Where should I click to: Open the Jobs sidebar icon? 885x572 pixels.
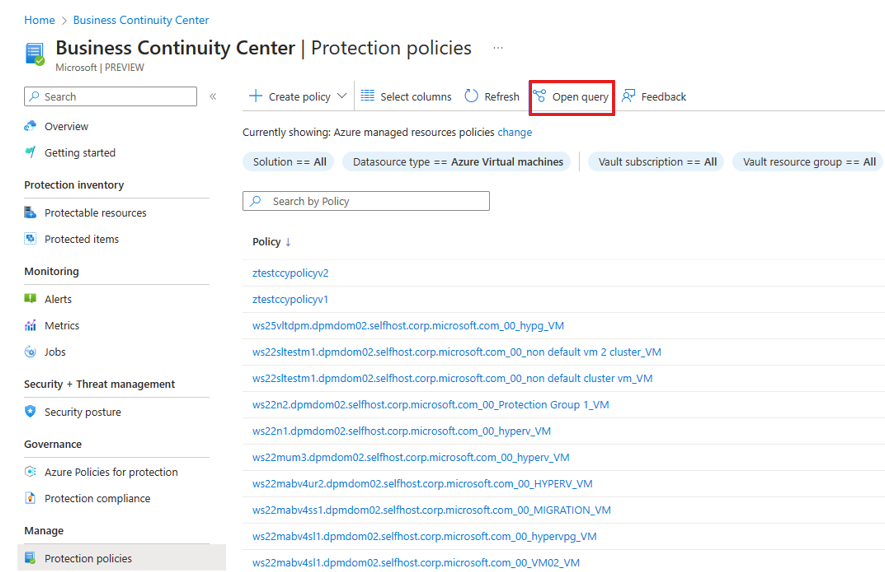(x=30, y=352)
